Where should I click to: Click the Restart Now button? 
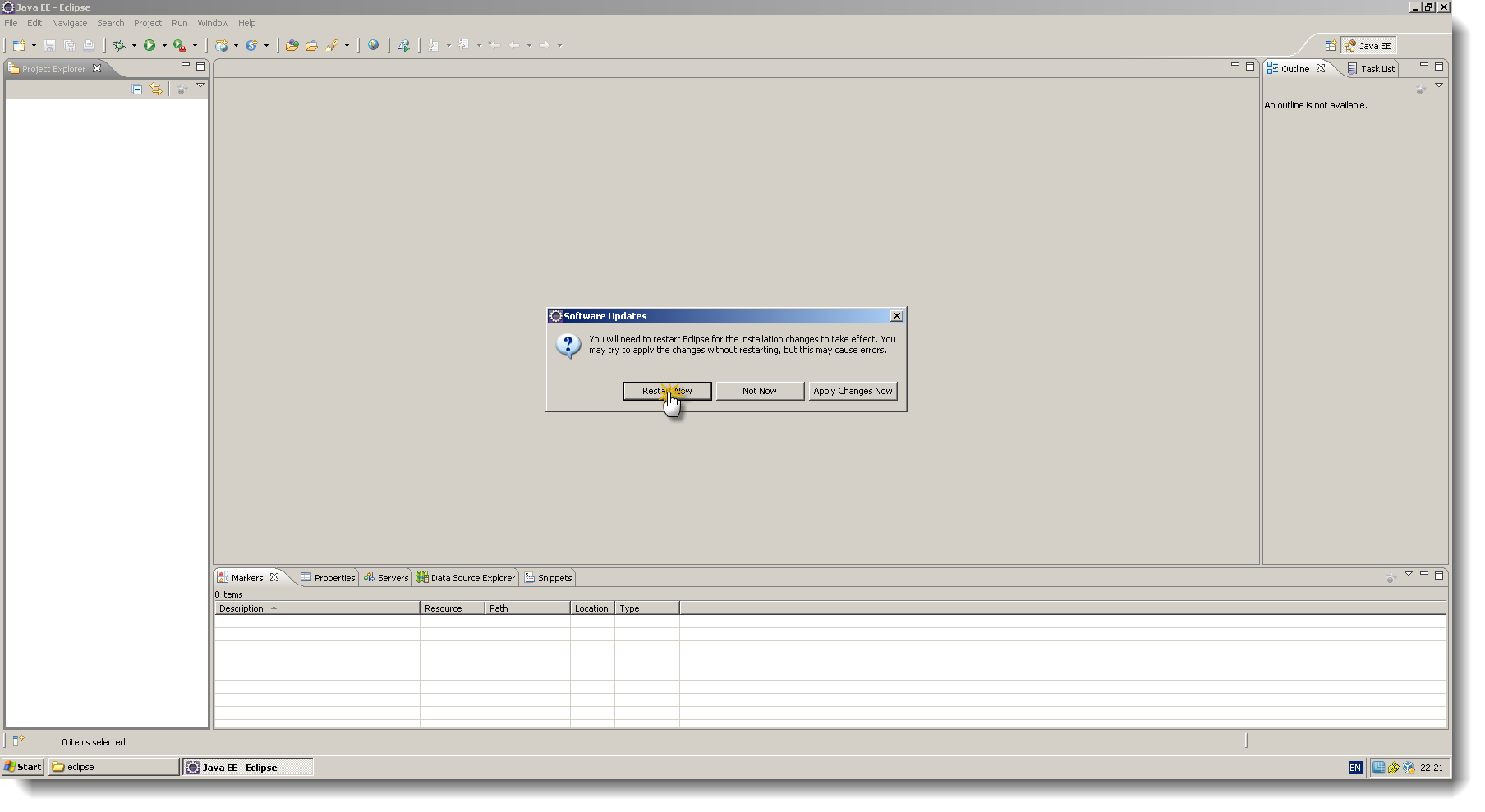pos(667,391)
